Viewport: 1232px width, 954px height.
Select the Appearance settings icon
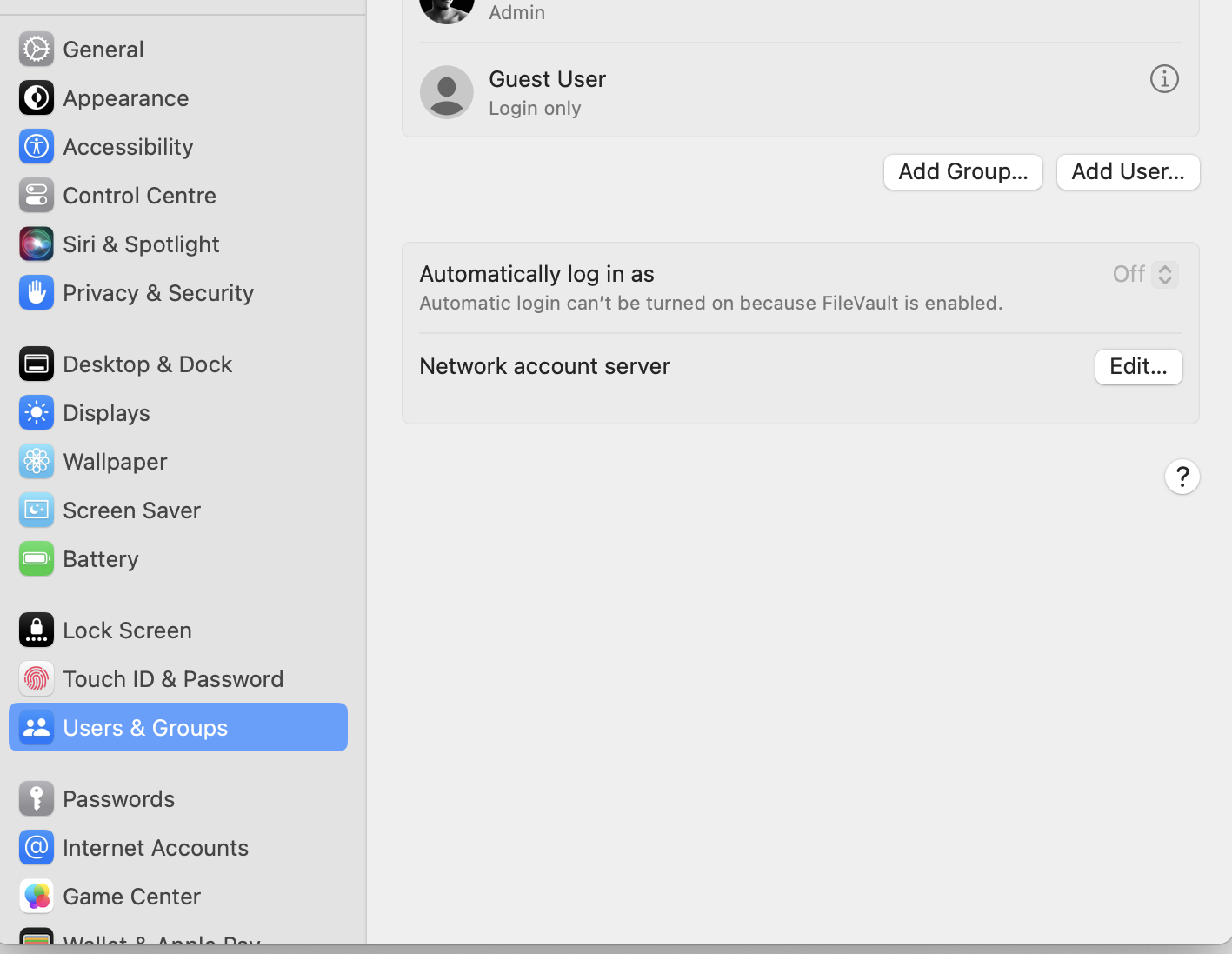click(x=36, y=97)
